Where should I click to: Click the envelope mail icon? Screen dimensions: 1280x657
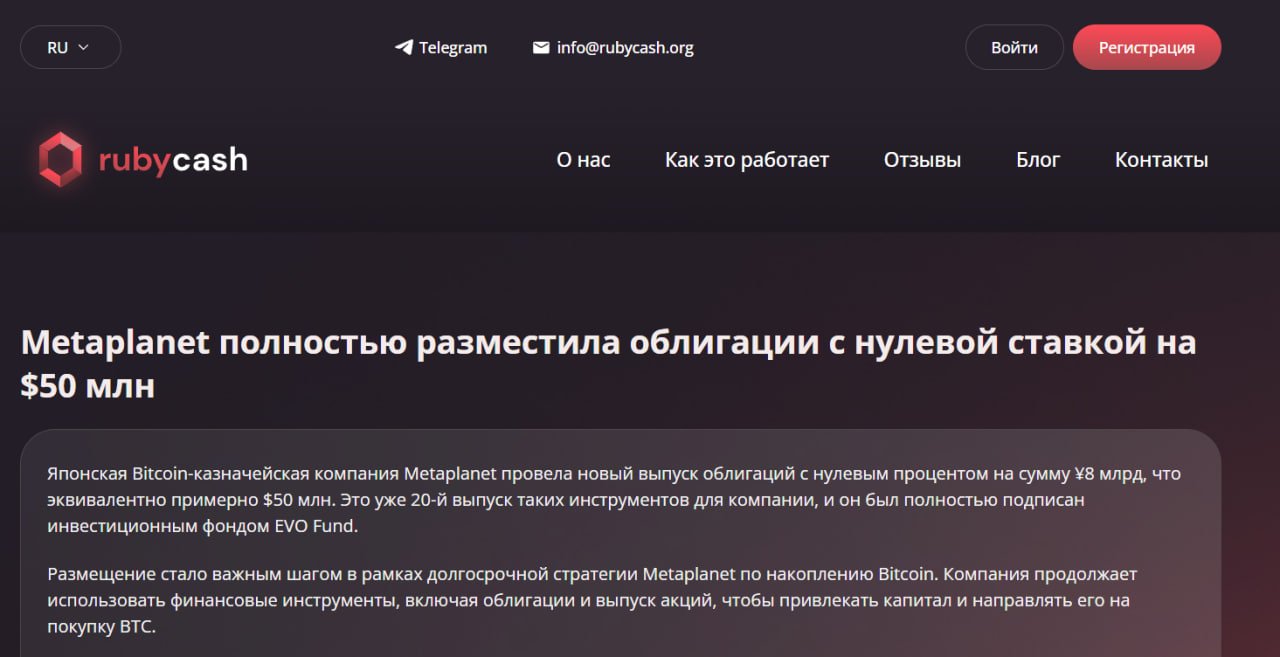click(x=541, y=47)
